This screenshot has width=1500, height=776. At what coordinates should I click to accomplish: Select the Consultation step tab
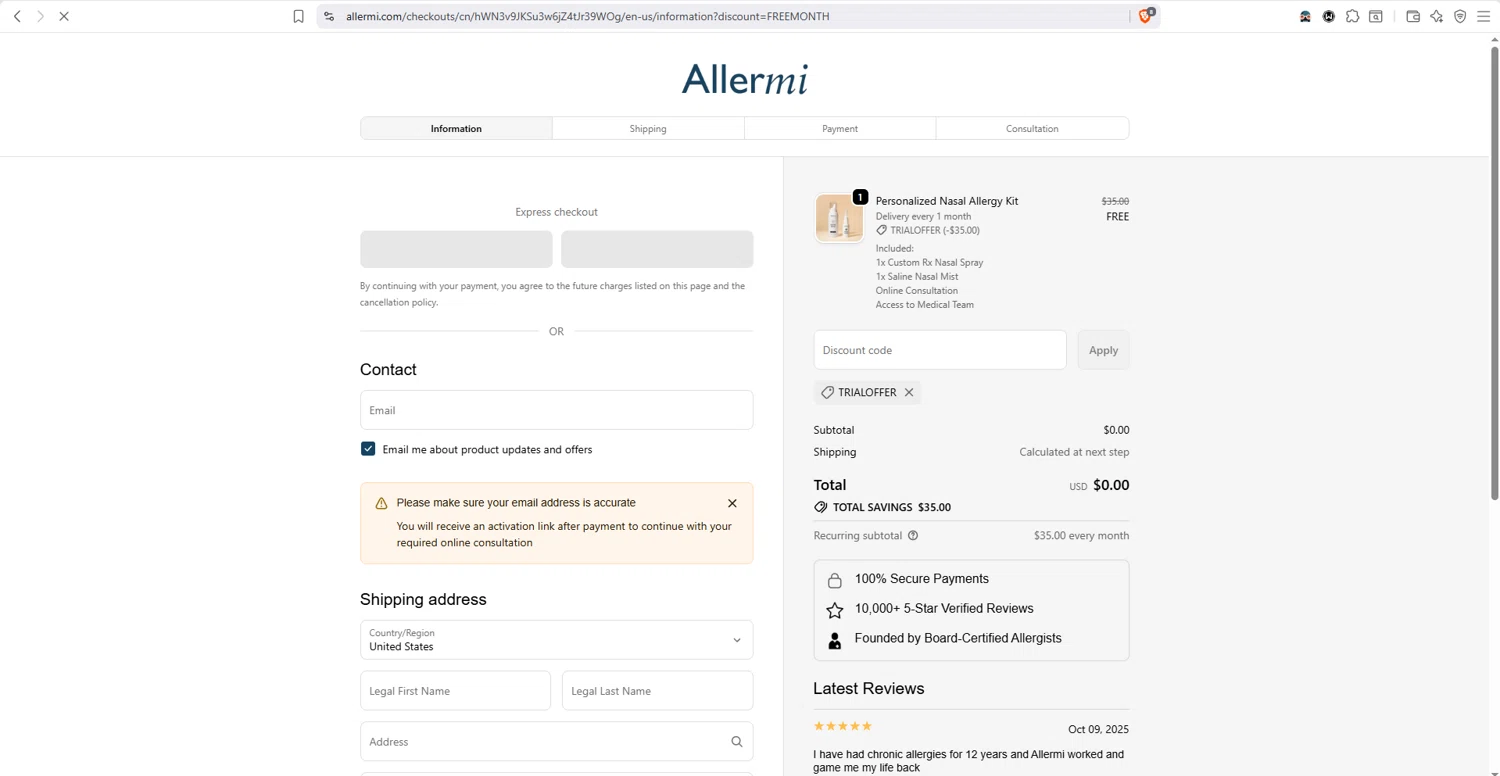1032,128
